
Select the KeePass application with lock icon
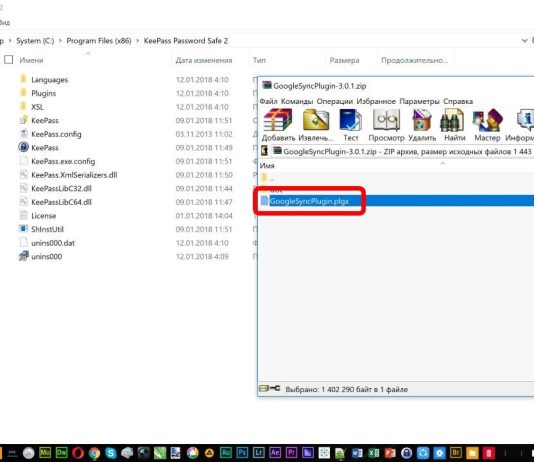coord(45,148)
